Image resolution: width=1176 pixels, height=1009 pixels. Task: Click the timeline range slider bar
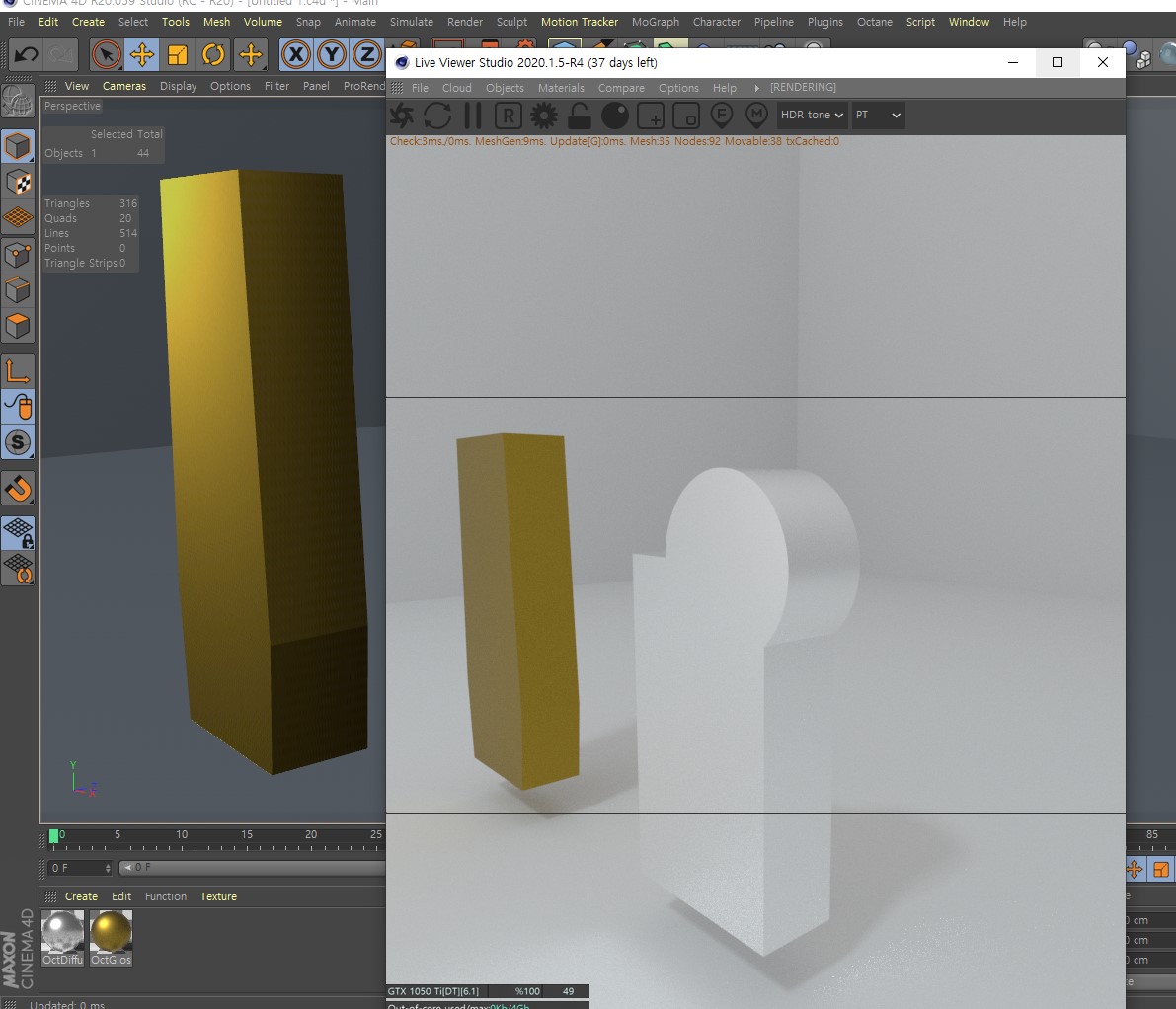(253, 867)
